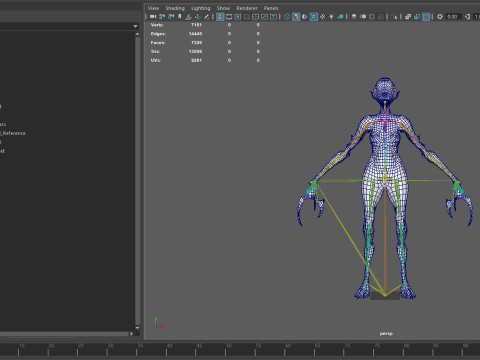Click the Tris count in HUD
The image size is (480, 360).
tap(195, 51)
